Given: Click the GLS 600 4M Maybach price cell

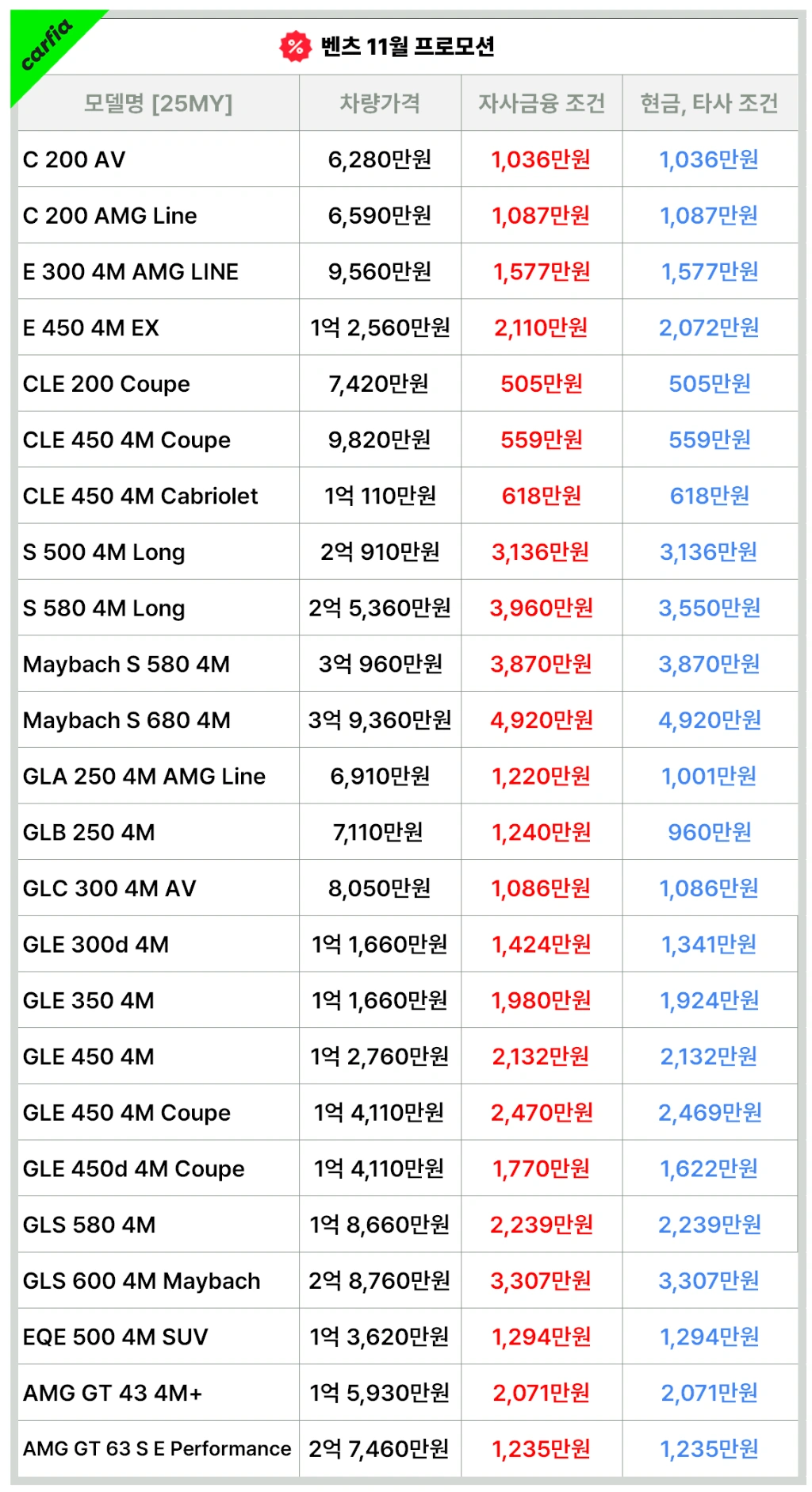Looking at the screenshot, I should 380,1281.
